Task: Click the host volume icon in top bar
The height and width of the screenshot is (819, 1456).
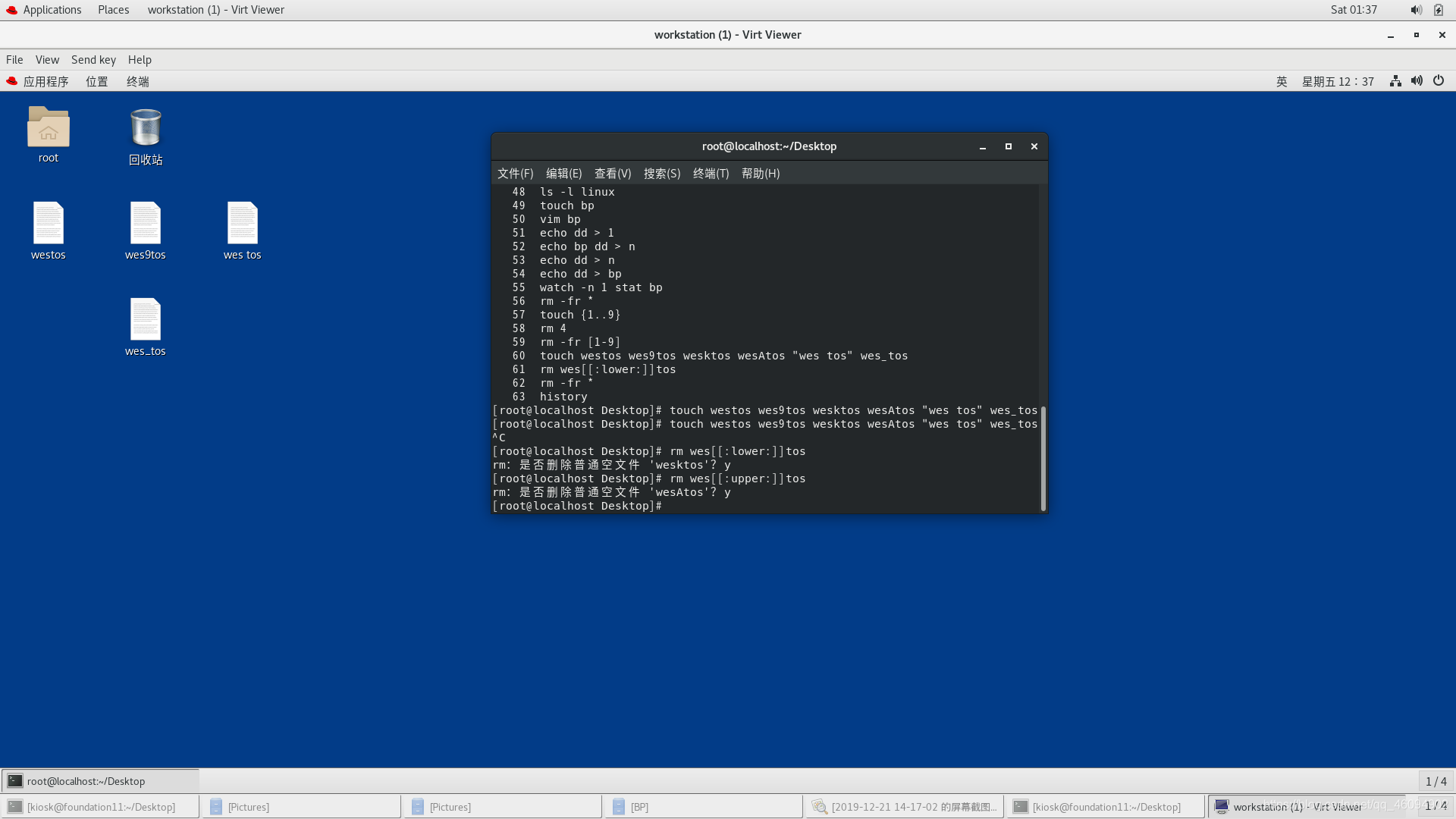Action: coord(1415,10)
